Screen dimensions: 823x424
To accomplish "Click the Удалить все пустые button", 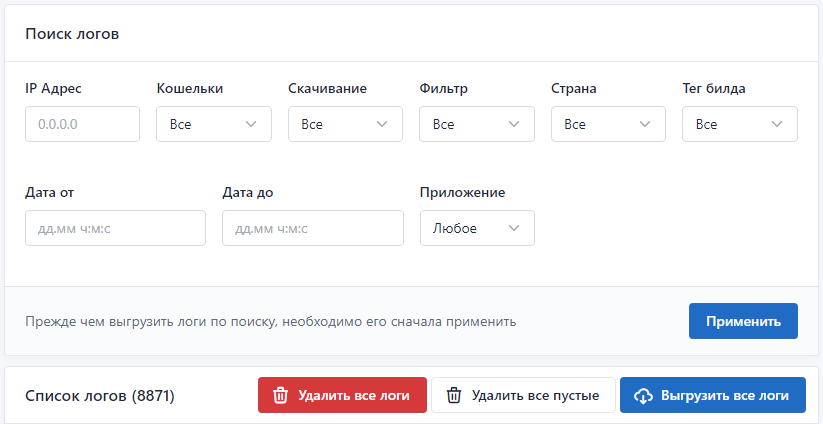I will tap(523, 395).
